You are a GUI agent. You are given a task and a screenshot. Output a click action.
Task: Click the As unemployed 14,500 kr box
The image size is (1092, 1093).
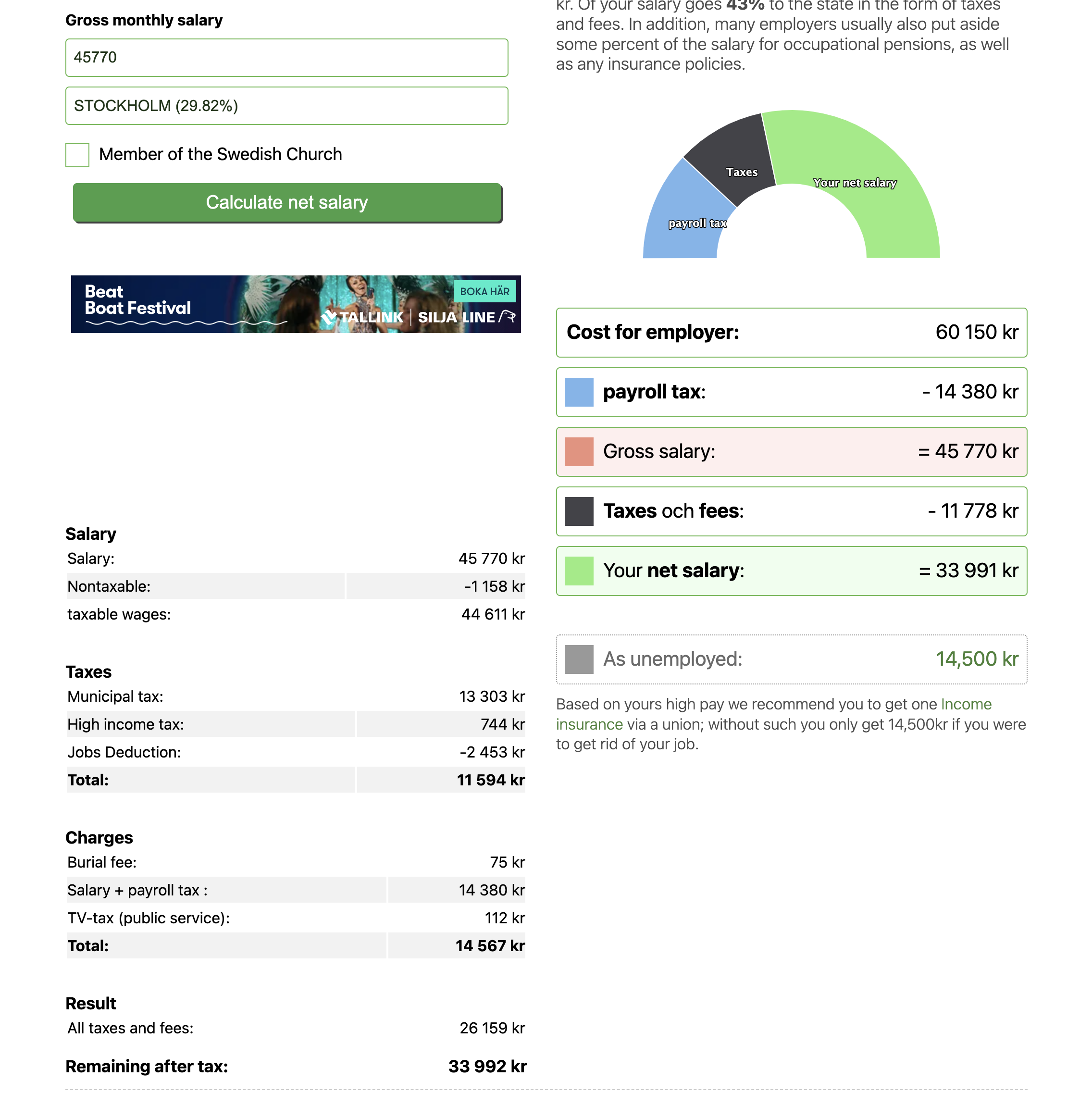point(791,659)
